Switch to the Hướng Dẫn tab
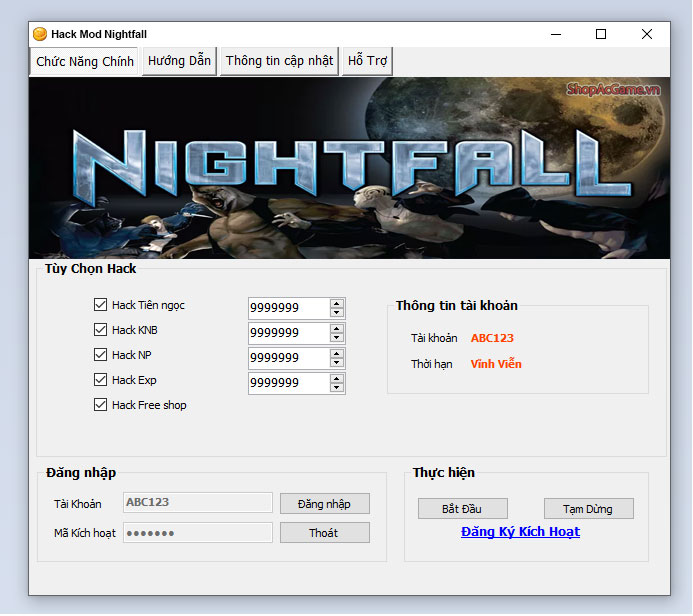This screenshot has width=693, height=616. pos(179,61)
